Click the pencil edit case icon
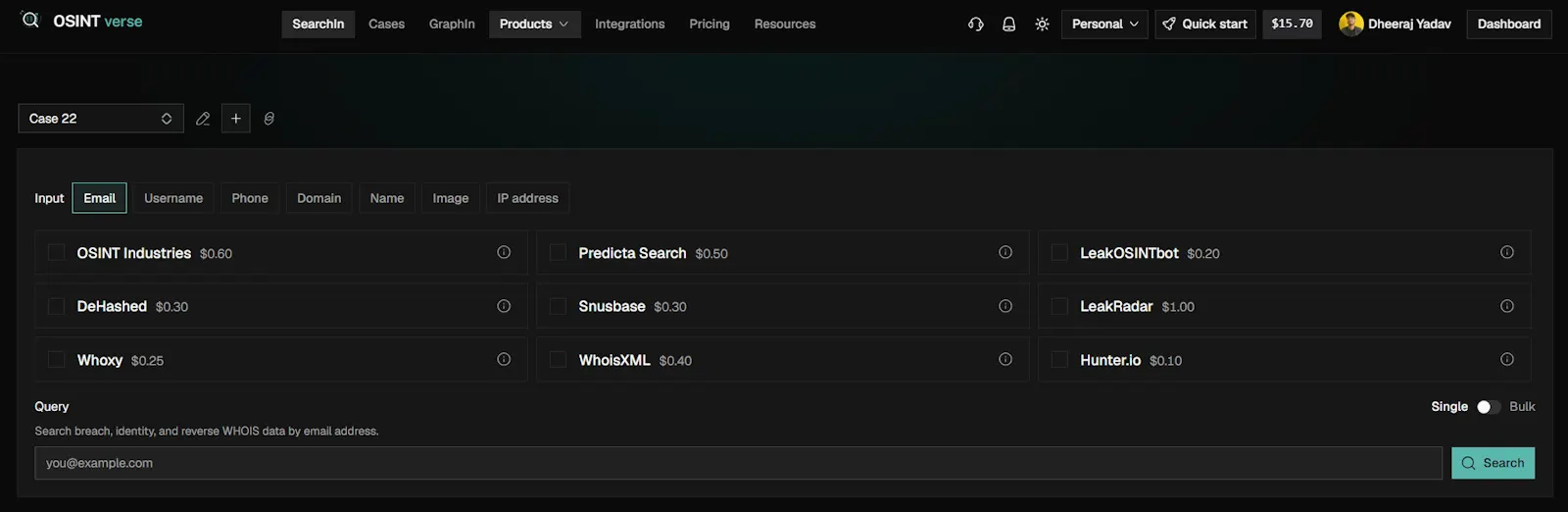 [203, 119]
